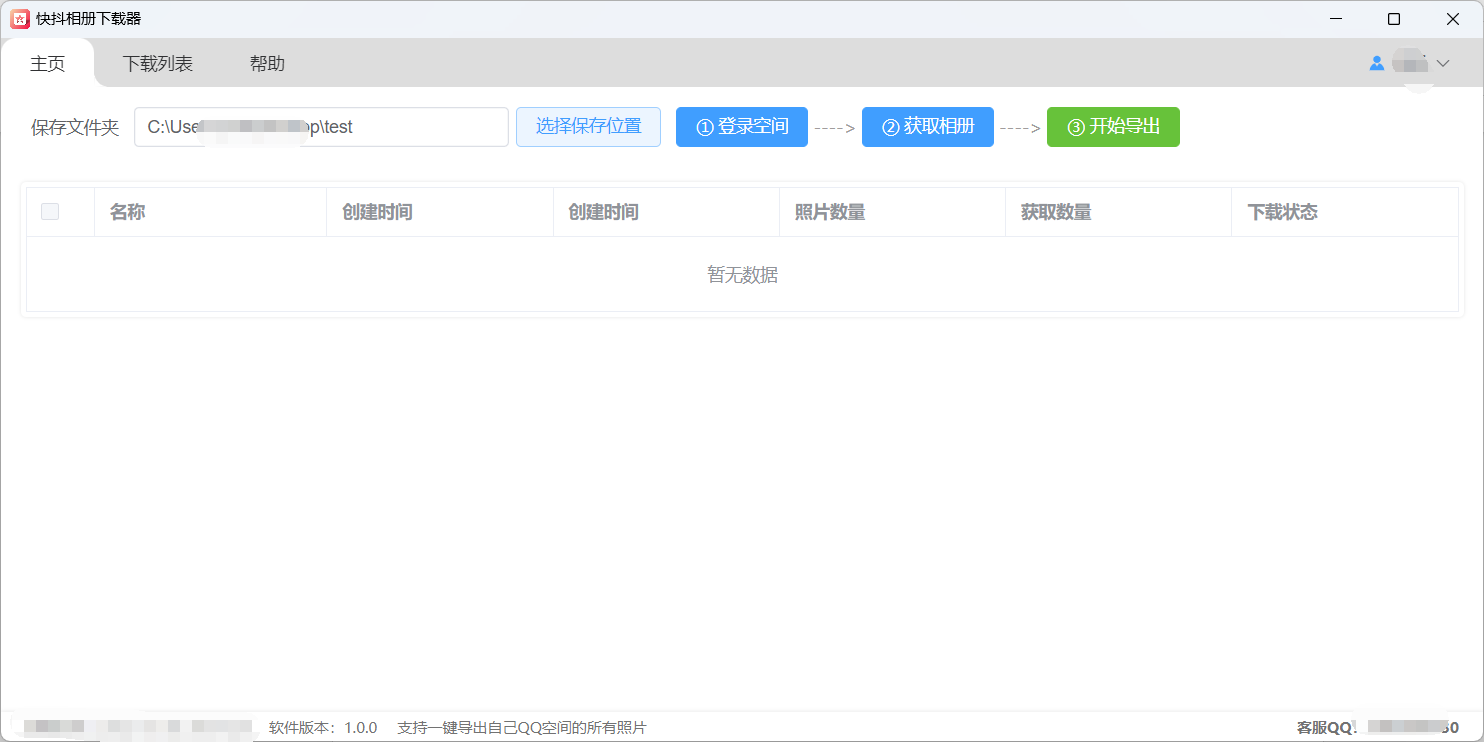This screenshot has width=1484, height=742.
Task: Open the 下载列表 tab
Action: click(158, 63)
